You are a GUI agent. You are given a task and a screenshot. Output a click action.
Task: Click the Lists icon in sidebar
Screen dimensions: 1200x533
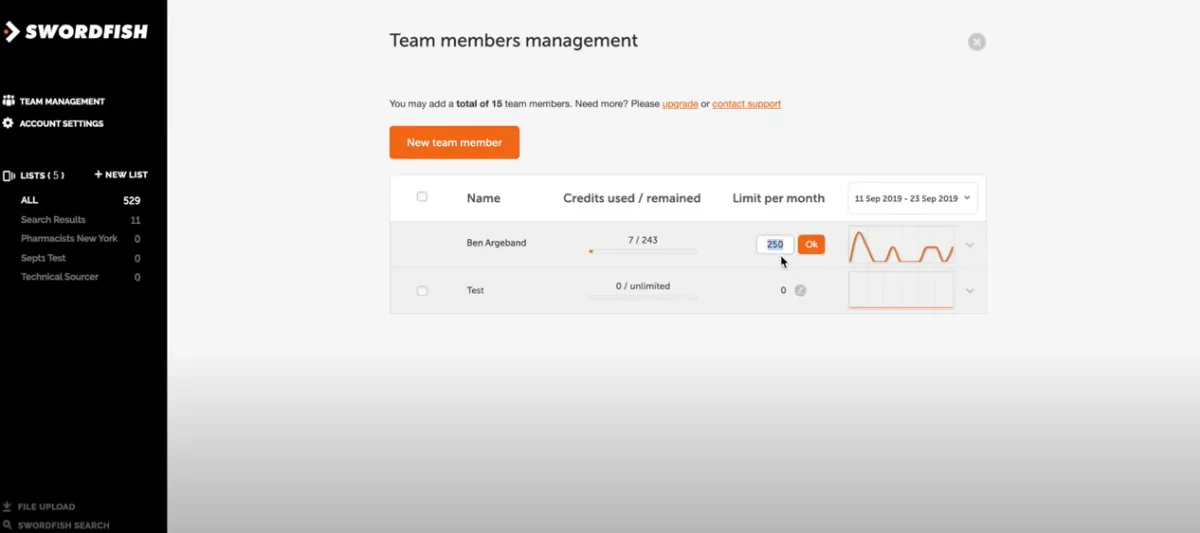pyautogui.click(x=9, y=175)
